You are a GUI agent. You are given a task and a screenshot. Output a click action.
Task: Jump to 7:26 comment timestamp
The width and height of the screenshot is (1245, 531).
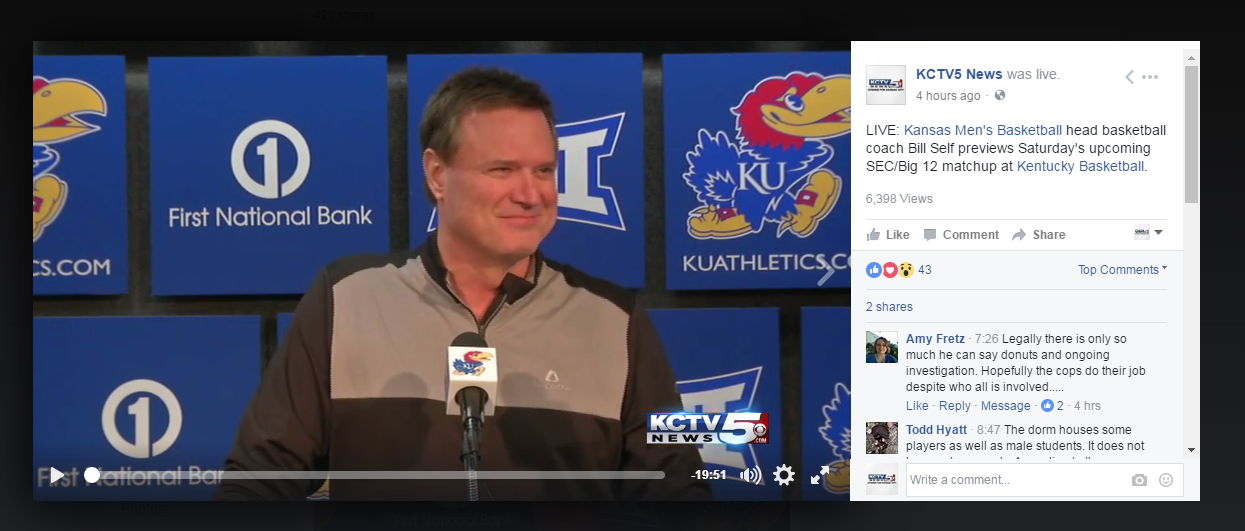pos(986,340)
